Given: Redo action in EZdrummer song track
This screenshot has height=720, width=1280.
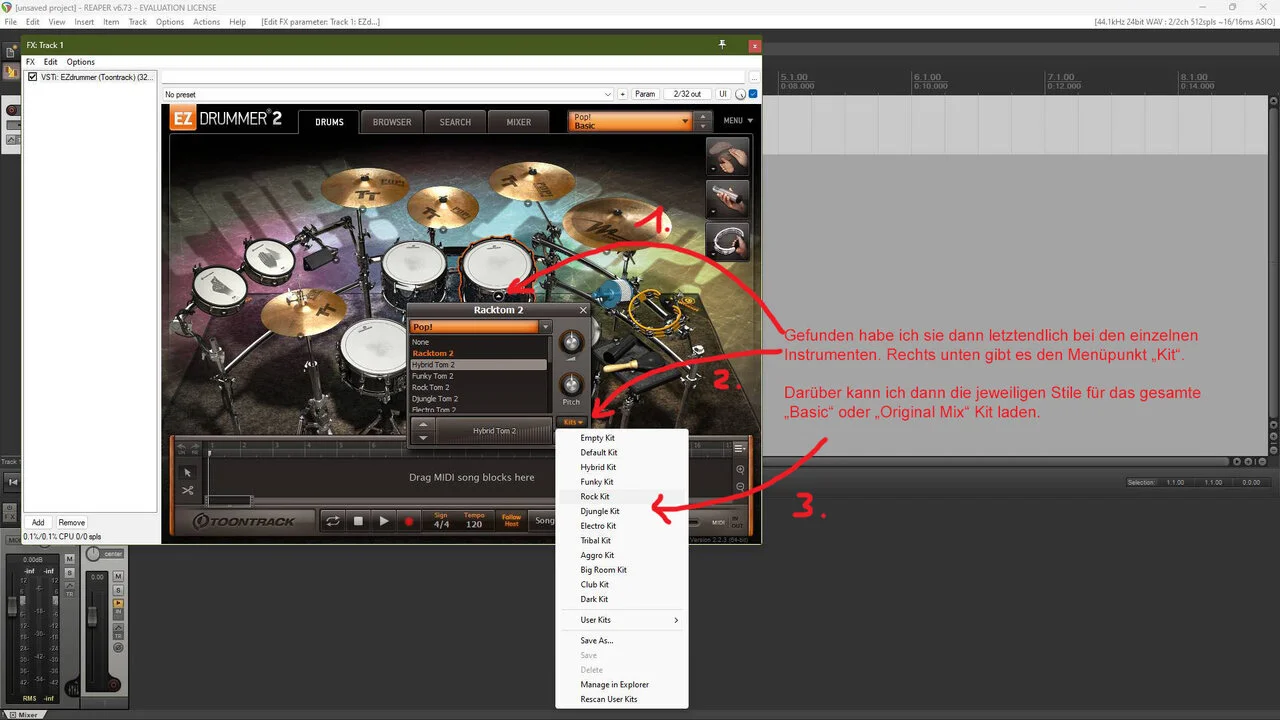Looking at the screenshot, I should 193,448.
